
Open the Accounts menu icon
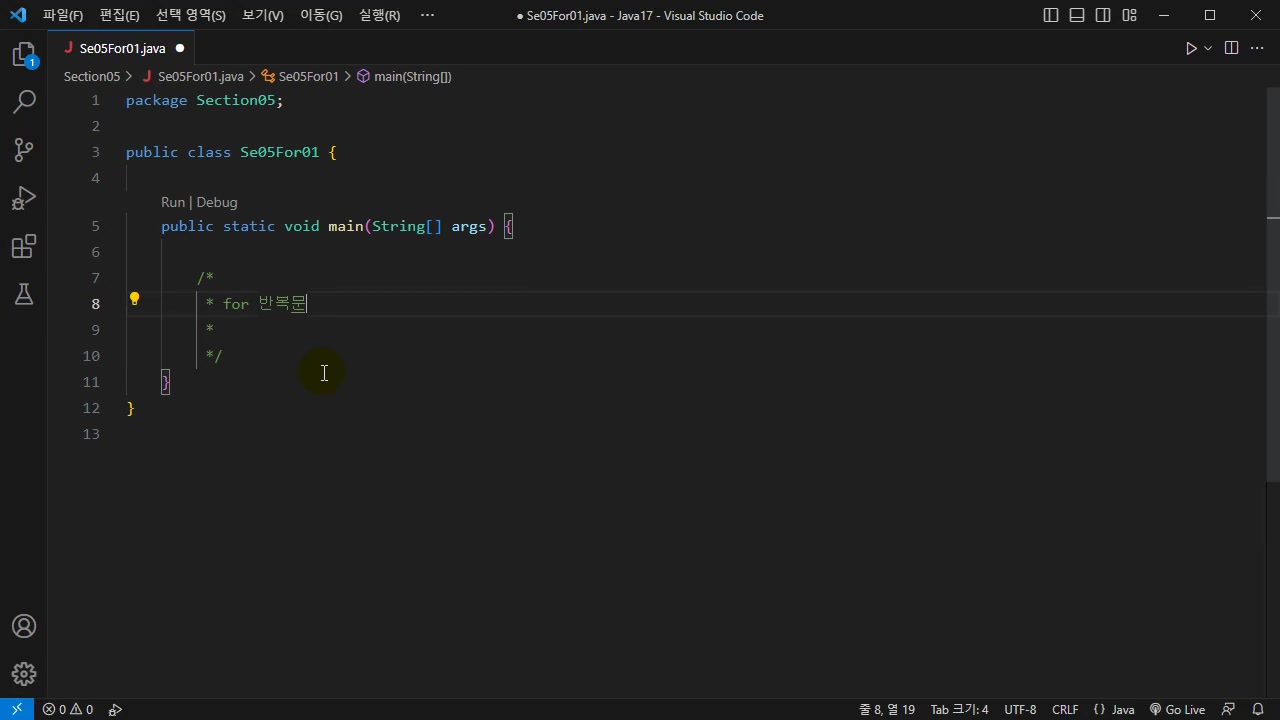click(x=24, y=627)
